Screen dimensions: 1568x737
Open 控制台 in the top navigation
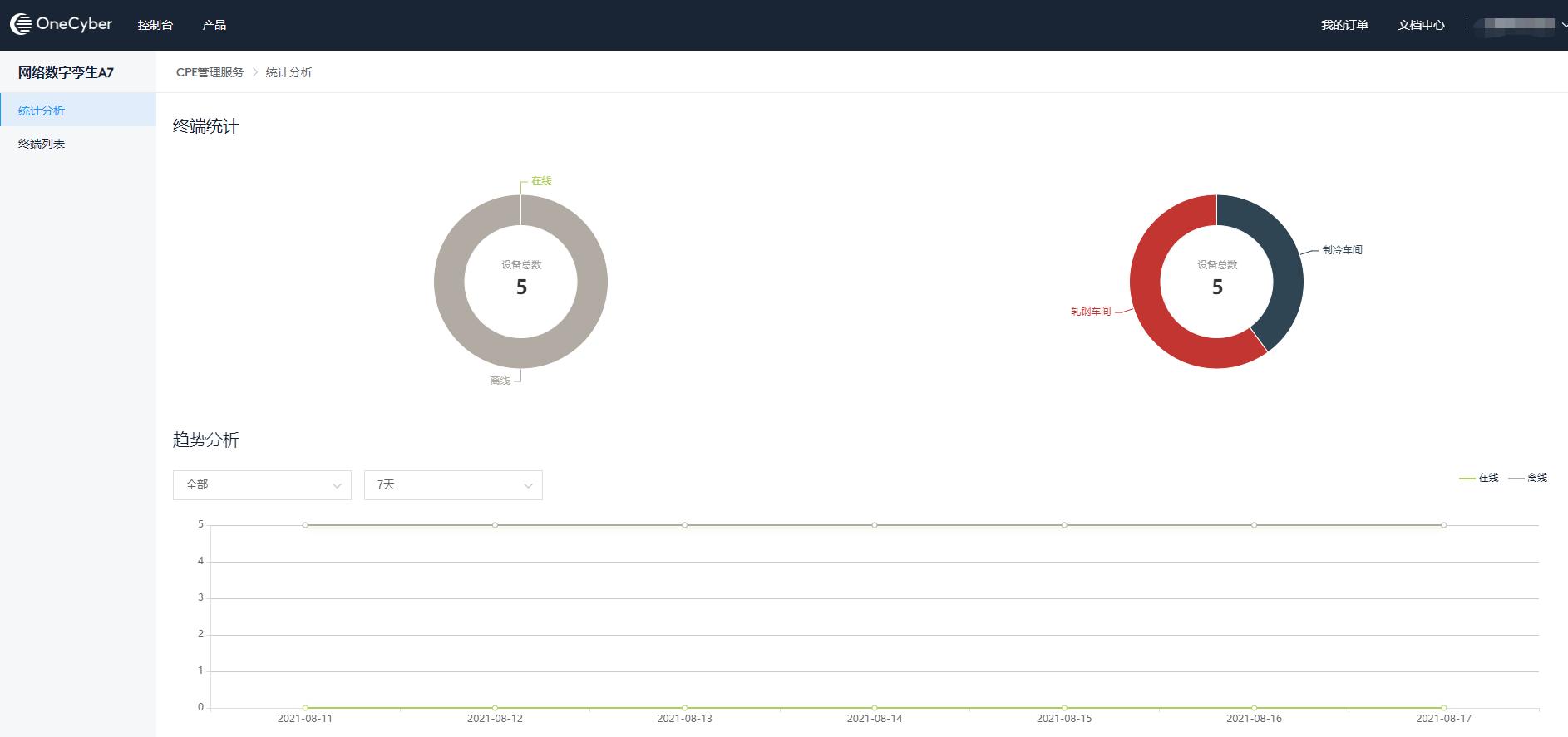[x=155, y=25]
